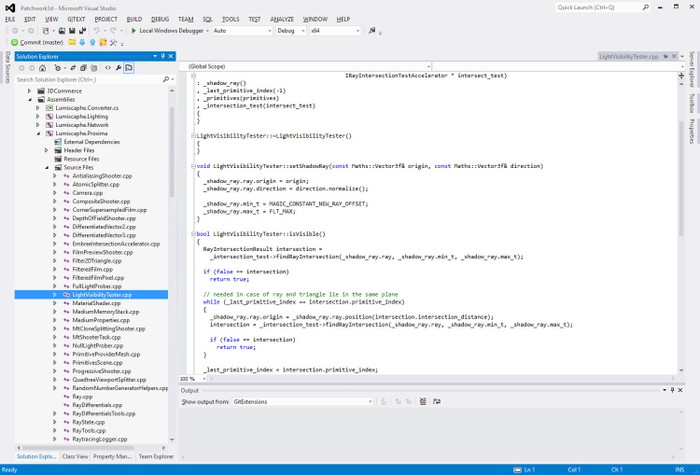Select Camera.cpp in Solution Explorer
Viewport: 700px width, 475px height.
tap(88, 192)
